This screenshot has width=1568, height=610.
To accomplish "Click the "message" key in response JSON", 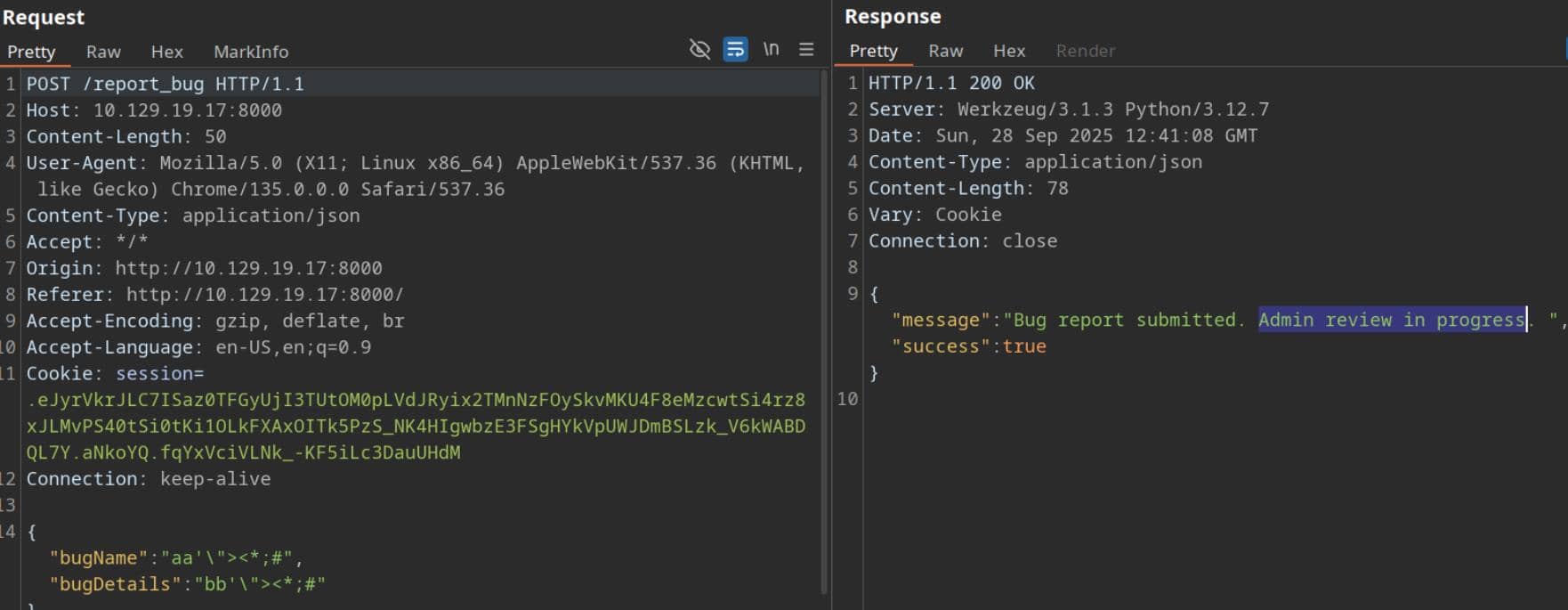I will [941, 320].
